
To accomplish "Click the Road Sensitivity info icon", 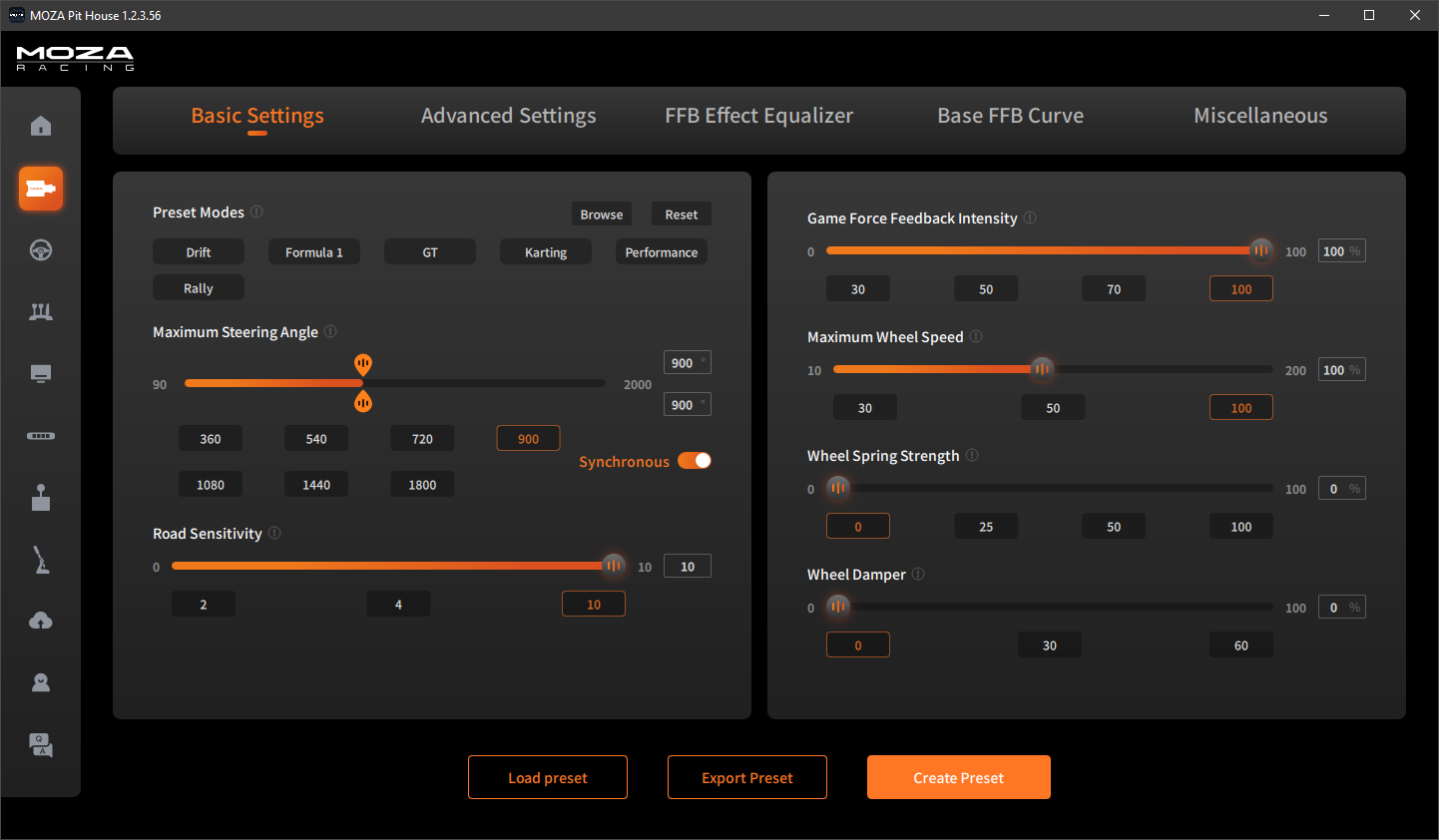I will point(274,533).
